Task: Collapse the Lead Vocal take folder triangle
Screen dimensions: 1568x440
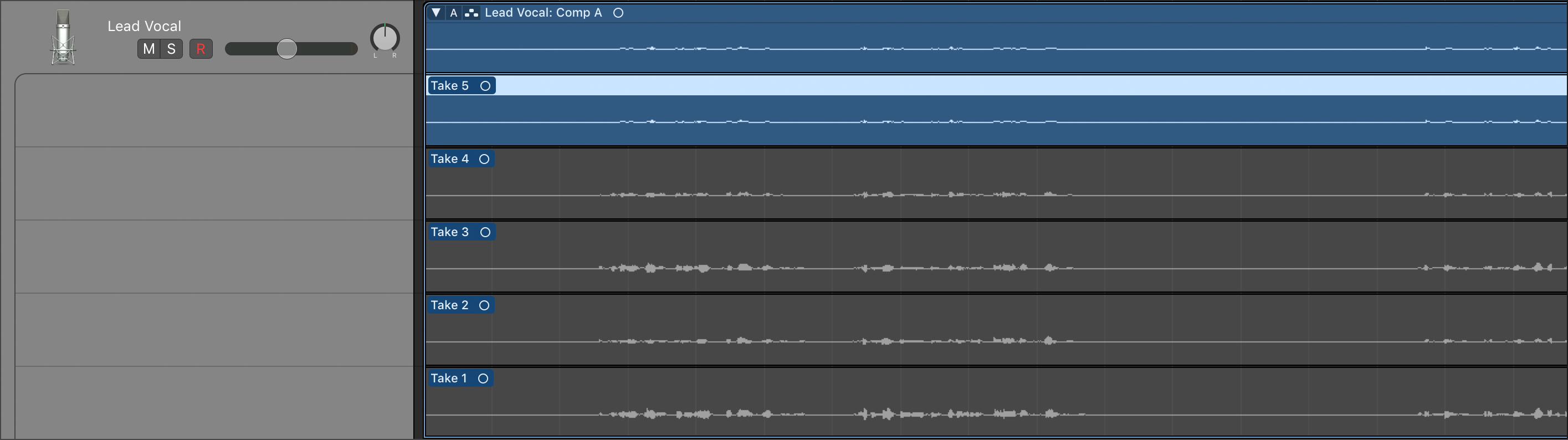Action: click(x=436, y=13)
